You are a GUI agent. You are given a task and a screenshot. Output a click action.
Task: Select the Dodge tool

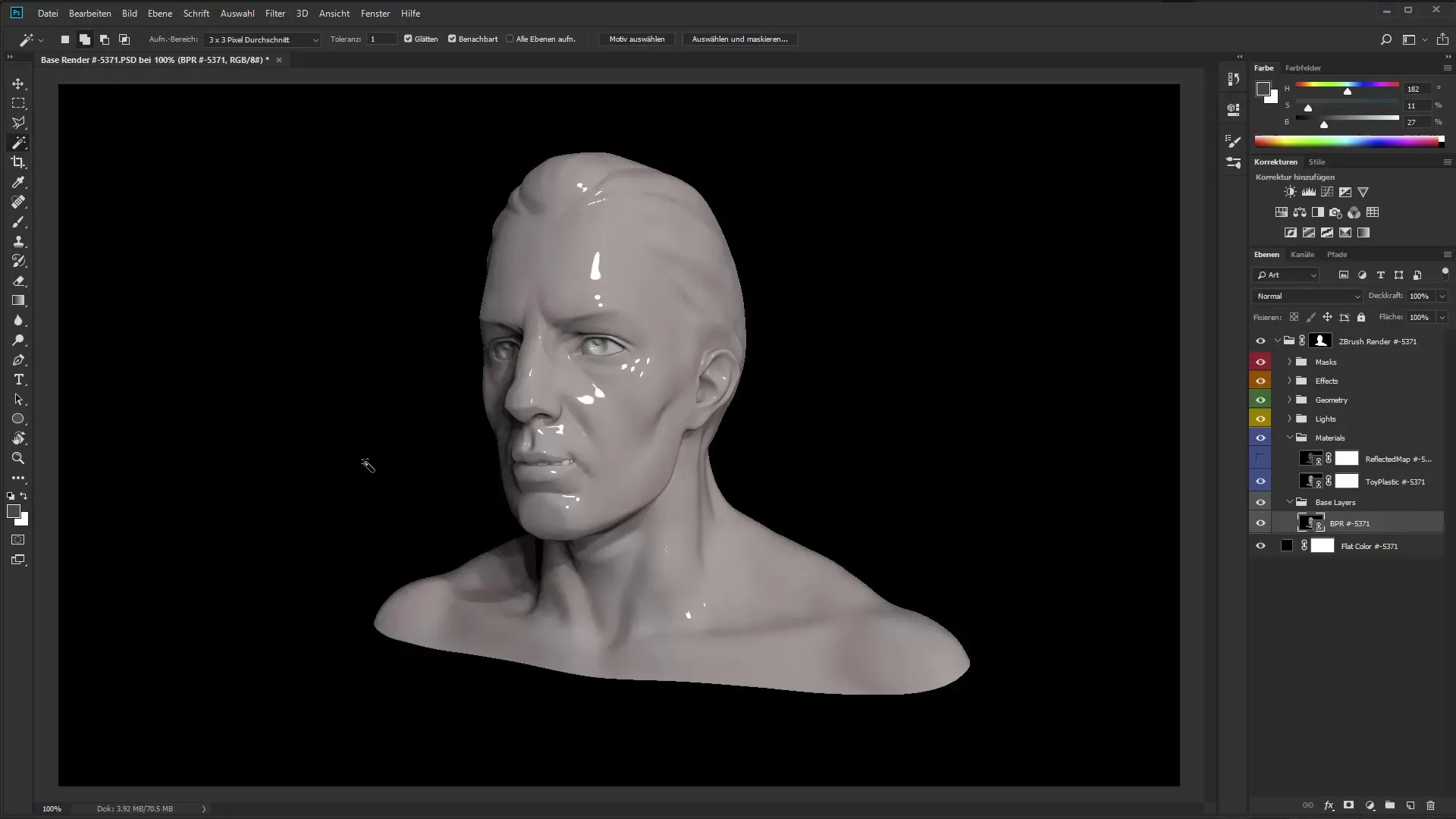click(x=18, y=340)
